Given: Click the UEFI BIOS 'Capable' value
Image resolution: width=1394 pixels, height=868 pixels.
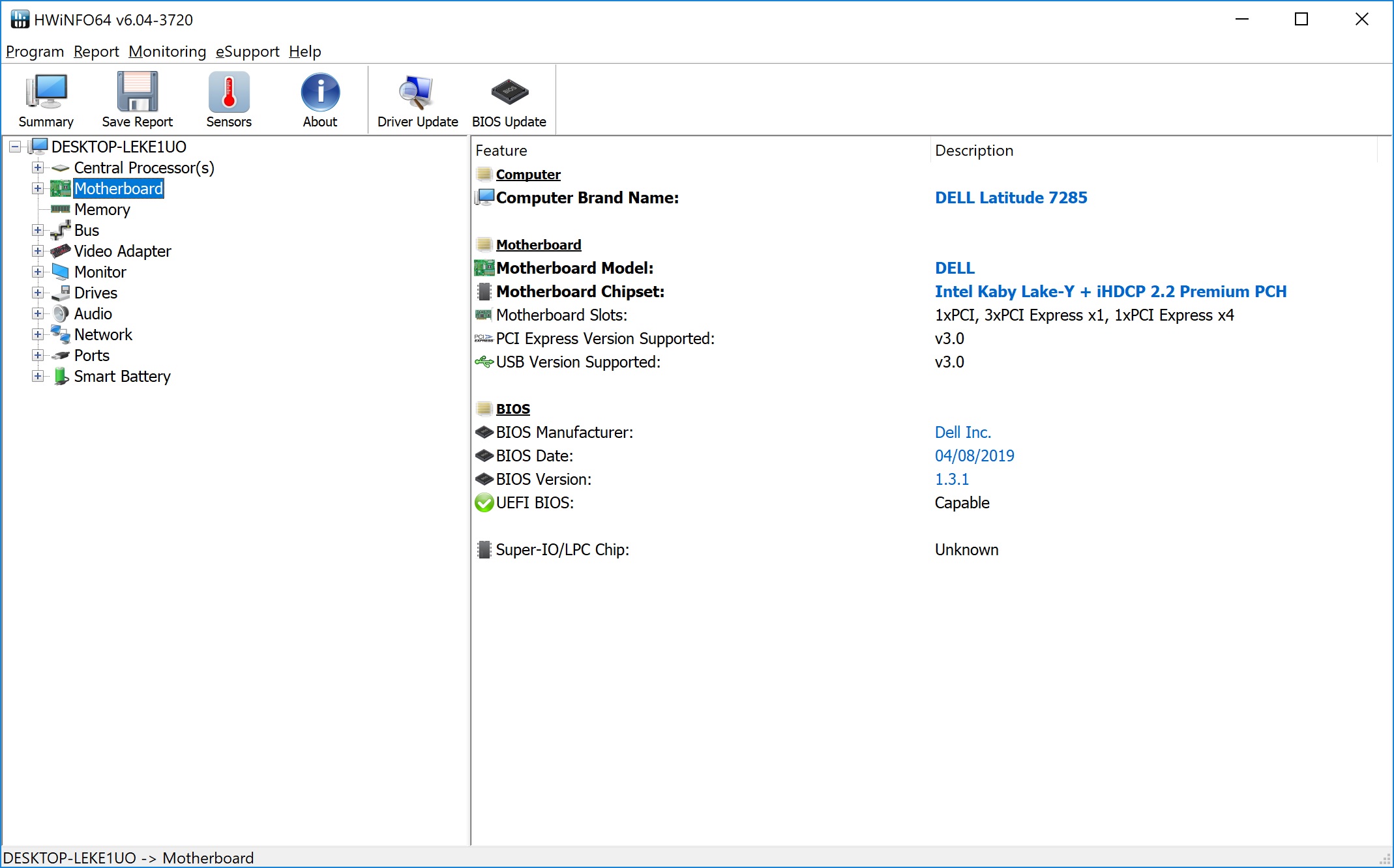Looking at the screenshot, I should [962, 502].
